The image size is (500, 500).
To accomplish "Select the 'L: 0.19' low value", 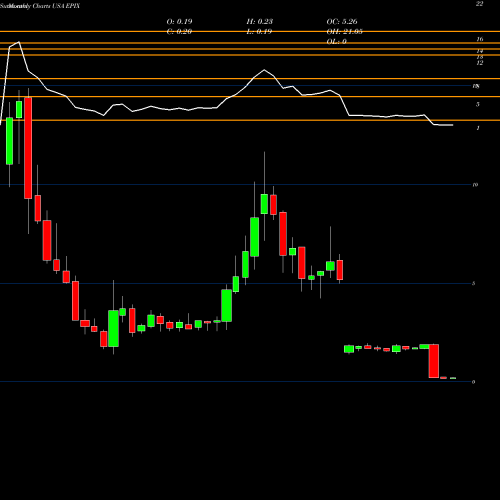I will click(259, 32).
